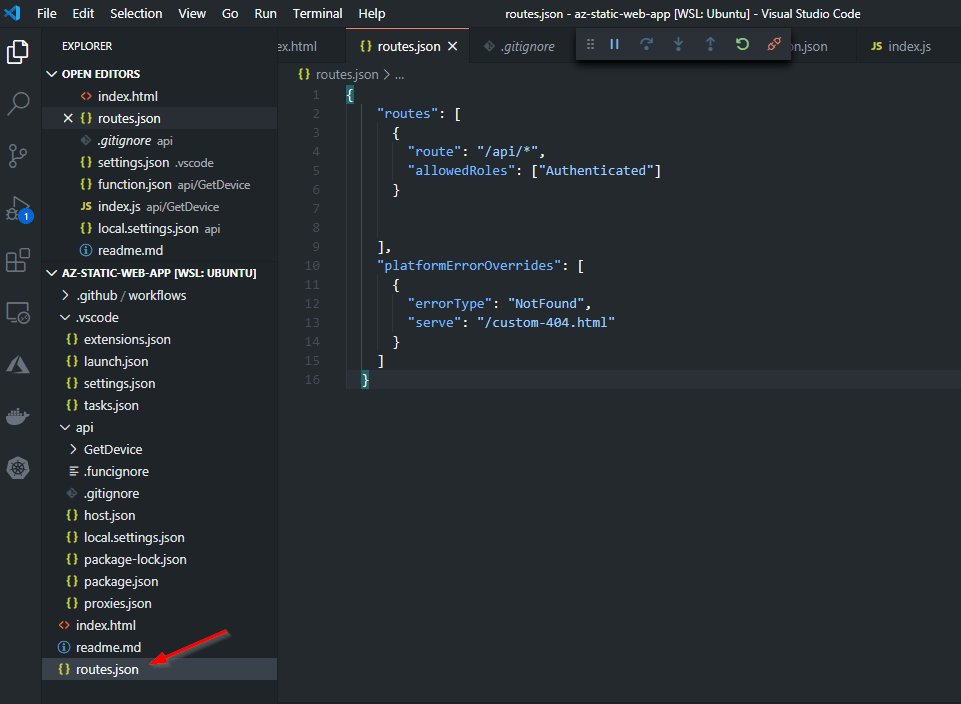This screenshot has width=961, height=704.
Task: Open the Terminal menu
Action: click(x=317, y=14)
